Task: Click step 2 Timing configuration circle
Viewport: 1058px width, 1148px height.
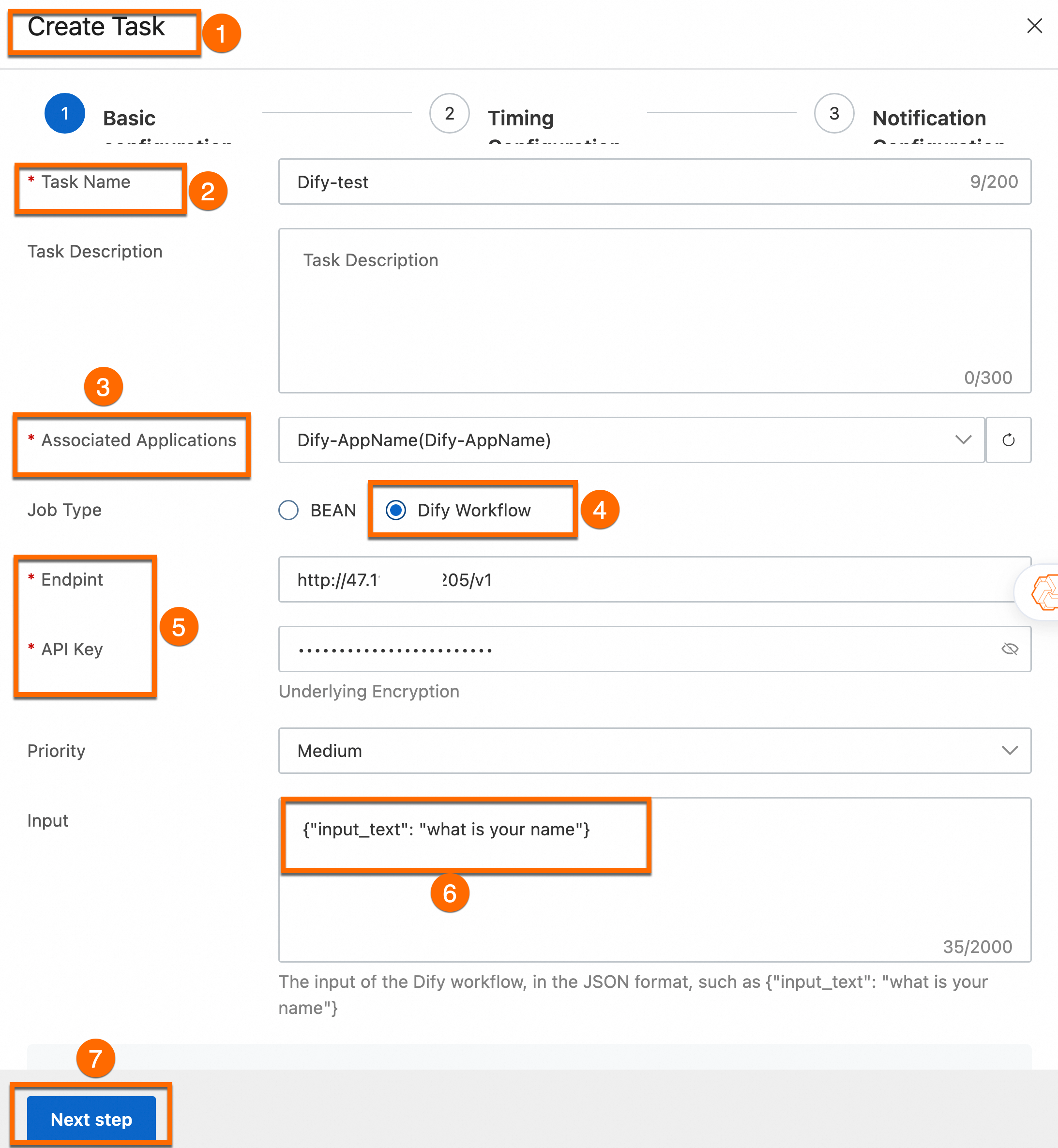Action: click(x=450, y=113)
